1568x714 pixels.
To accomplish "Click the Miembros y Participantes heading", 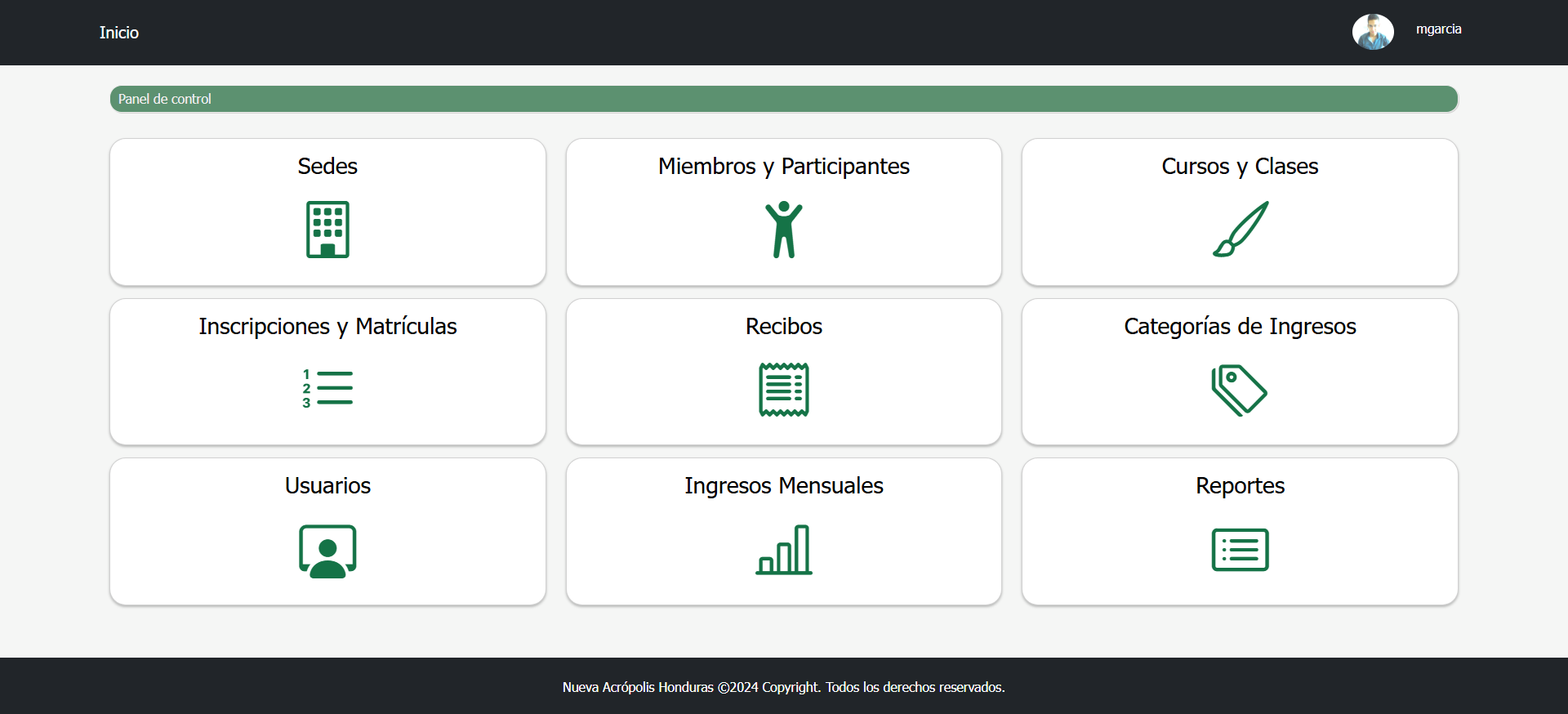I will (x=784, y=166).
